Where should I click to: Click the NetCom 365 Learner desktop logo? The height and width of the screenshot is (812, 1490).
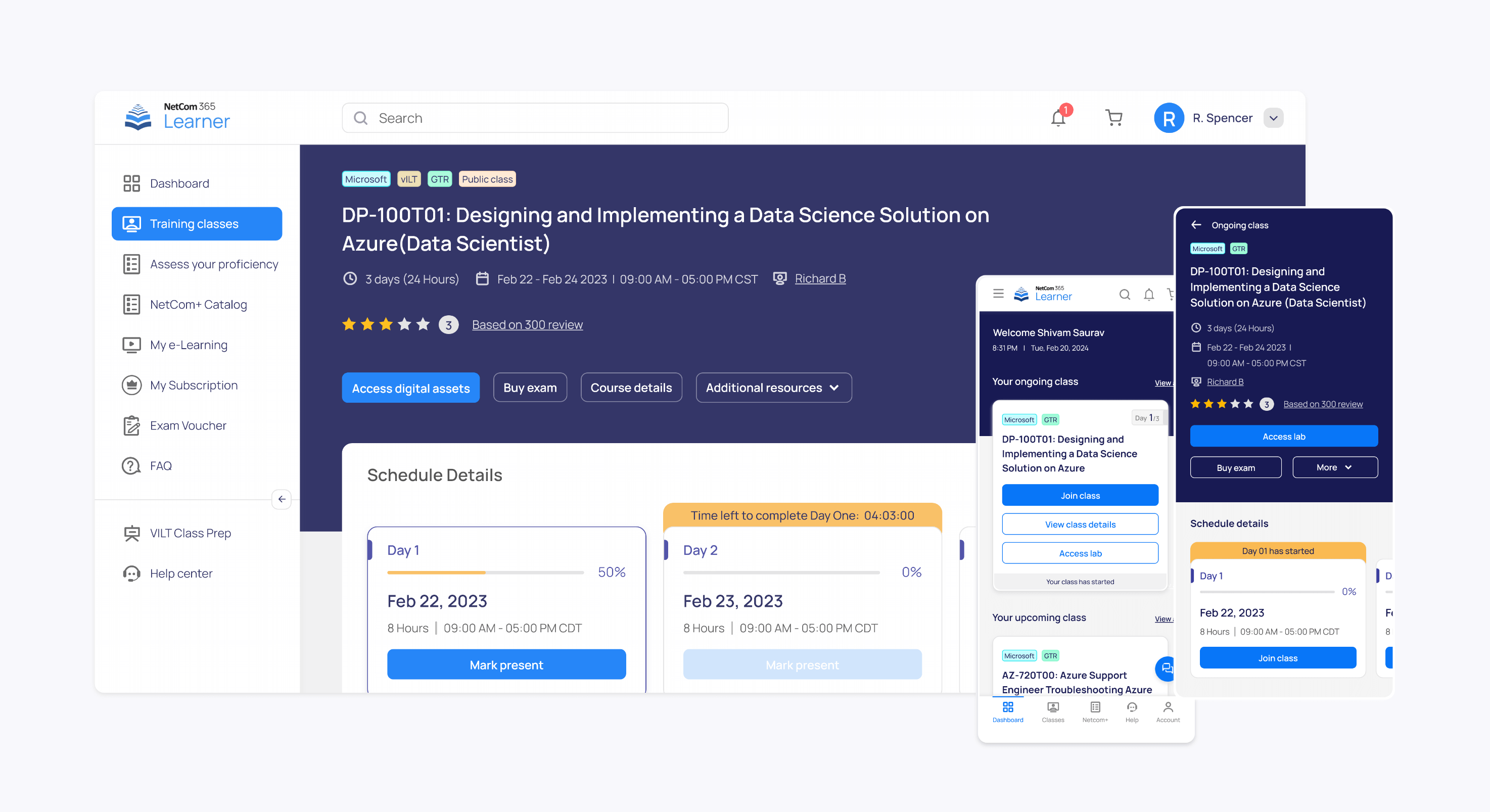pyautogui.click(x=176, y=117)
